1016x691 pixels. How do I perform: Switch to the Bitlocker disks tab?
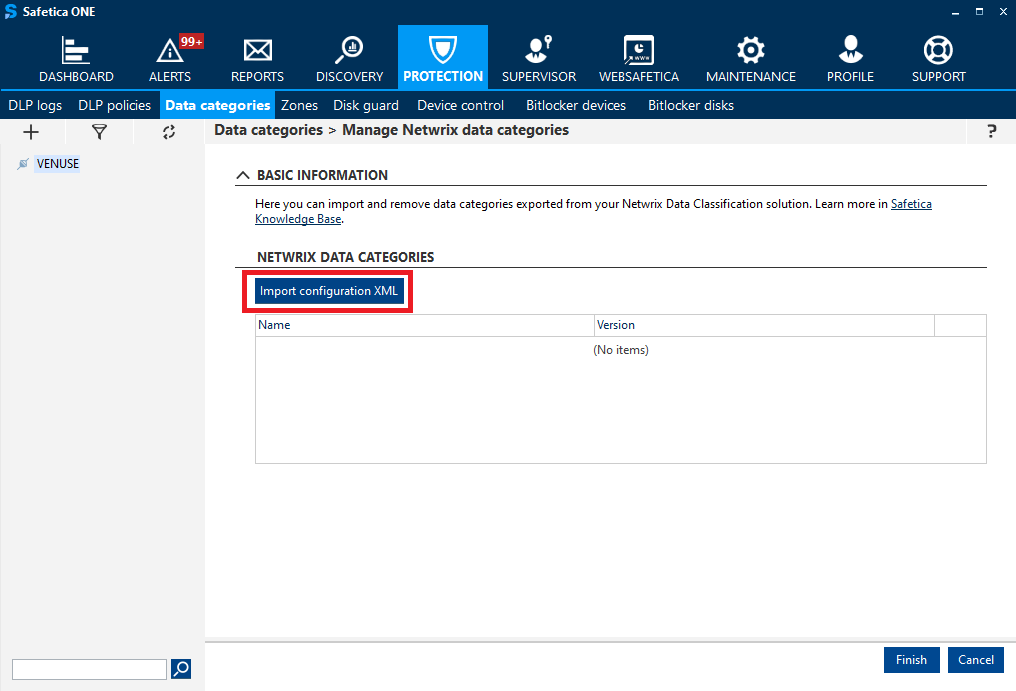(x=691, y=105)
